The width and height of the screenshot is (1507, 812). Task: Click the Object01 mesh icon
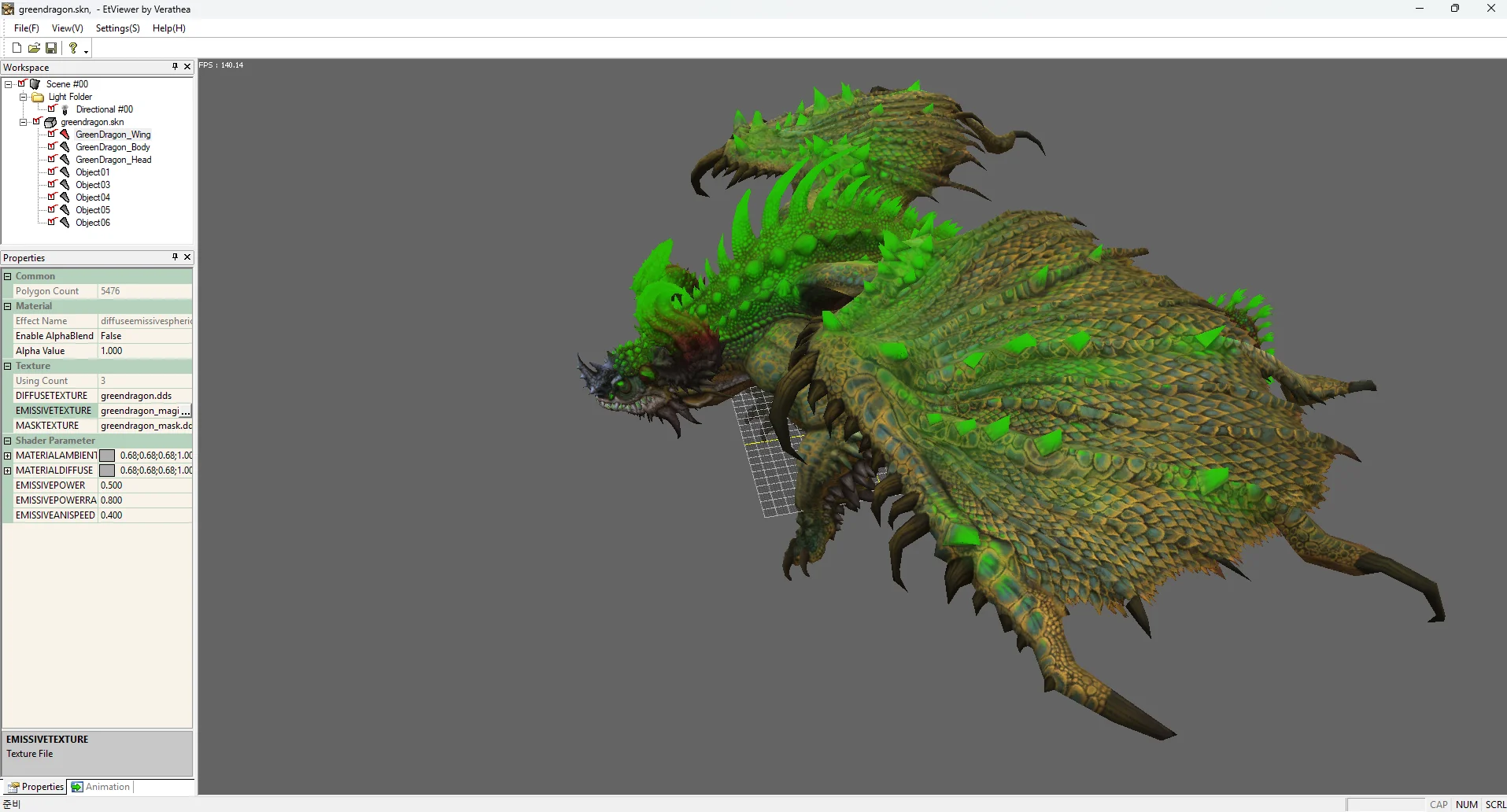click(65, 172)
